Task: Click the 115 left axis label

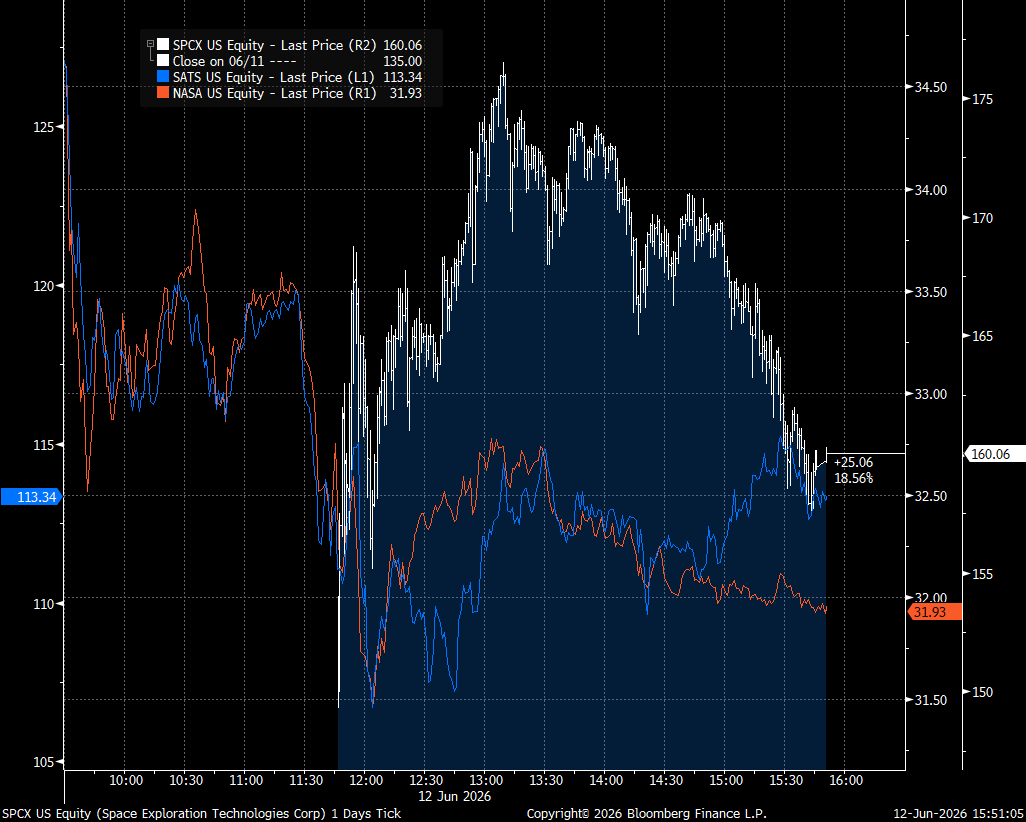Action: (x=44, y=445)
